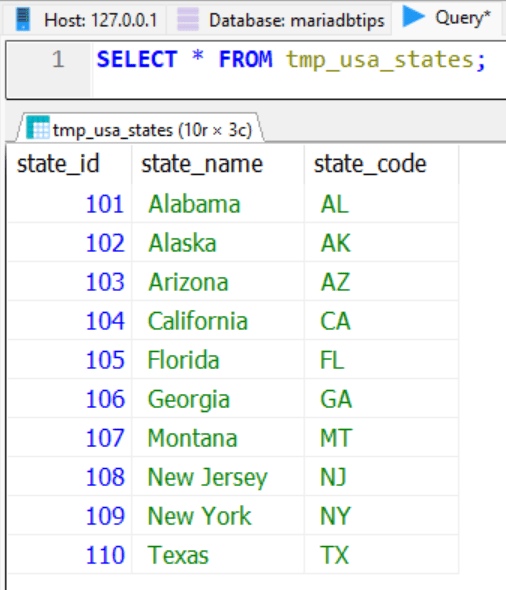Screen dimensions: 506x590
Task: Click the Arizona state name cell
Action: pos(218,282)
